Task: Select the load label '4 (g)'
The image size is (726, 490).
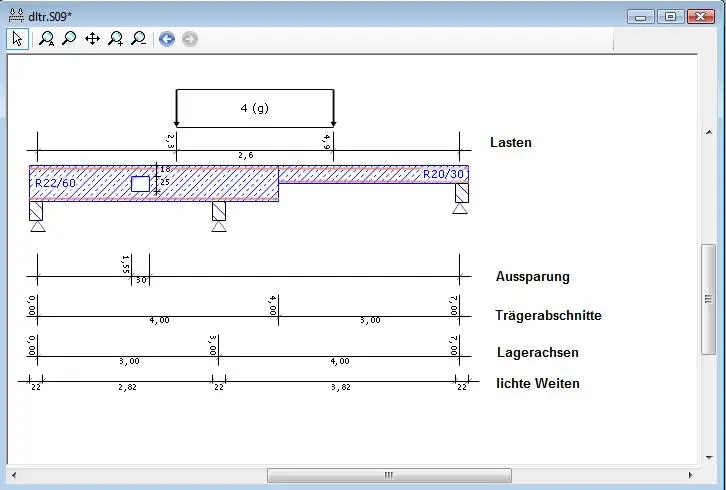Action: coord(255,108)
